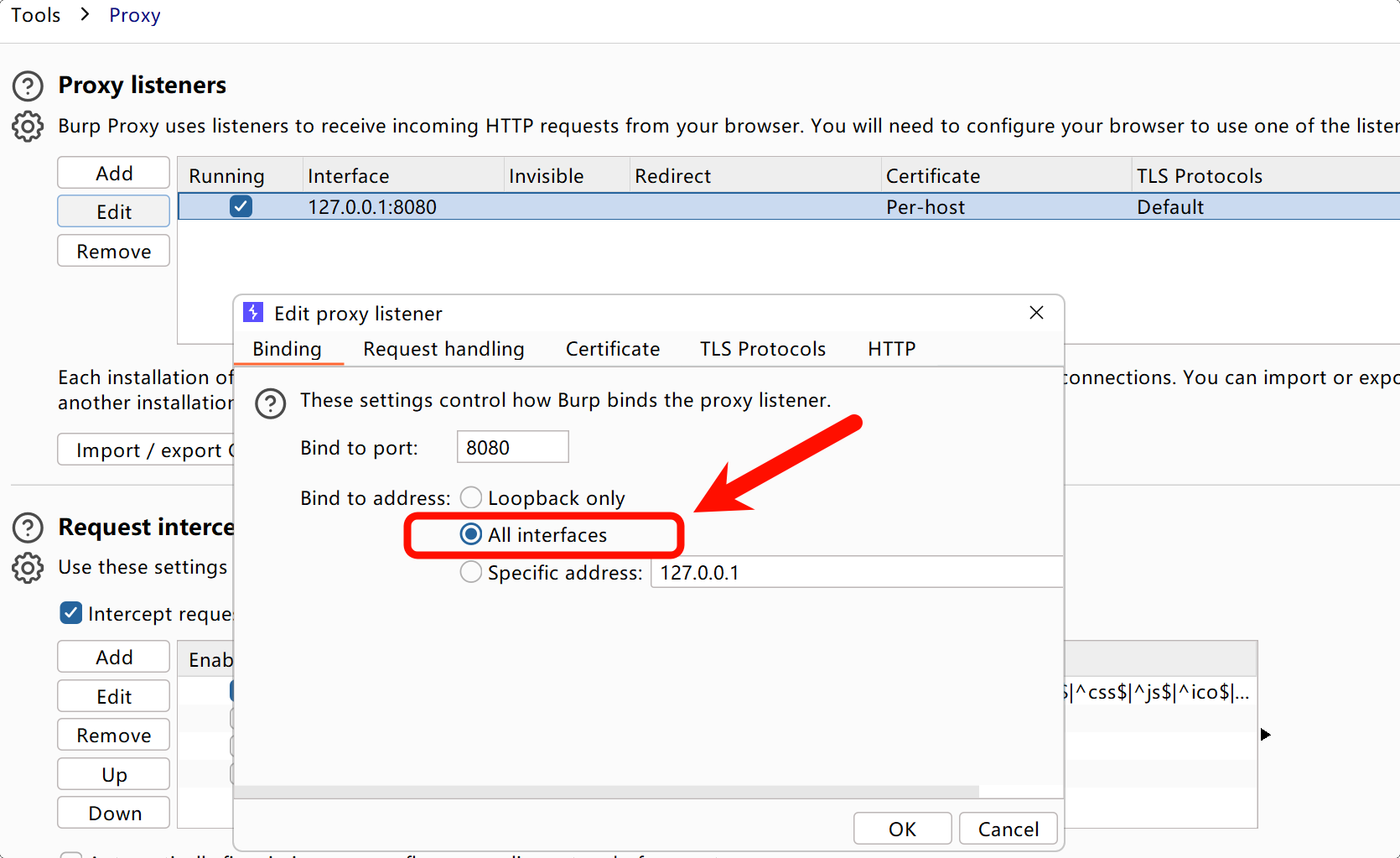Select the Specific address radio button
This screenshot has height=858, width=1400.
click(471, 573)
